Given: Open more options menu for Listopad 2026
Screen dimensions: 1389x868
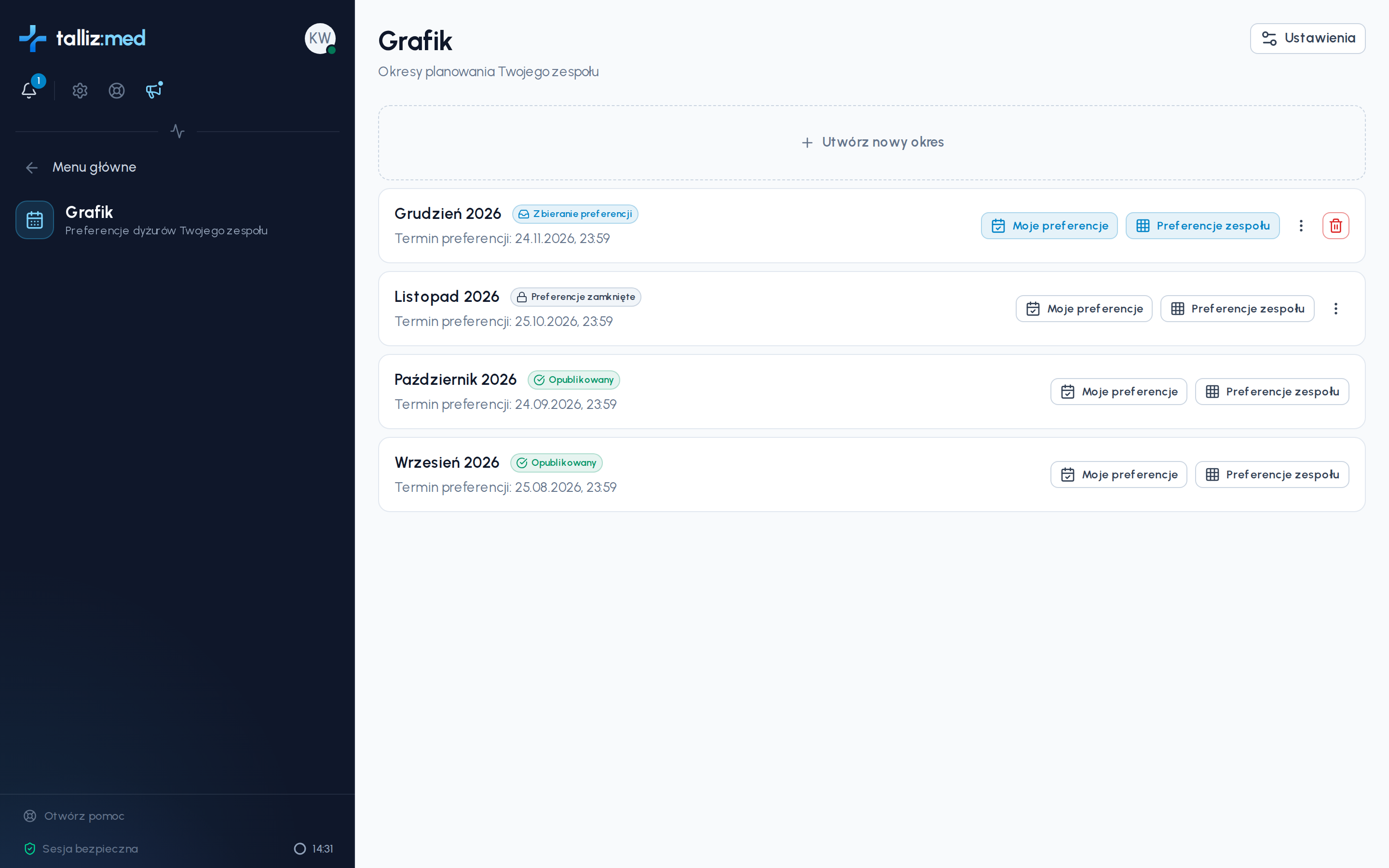Looking at the screenshot, I should tap(1335, 309).
